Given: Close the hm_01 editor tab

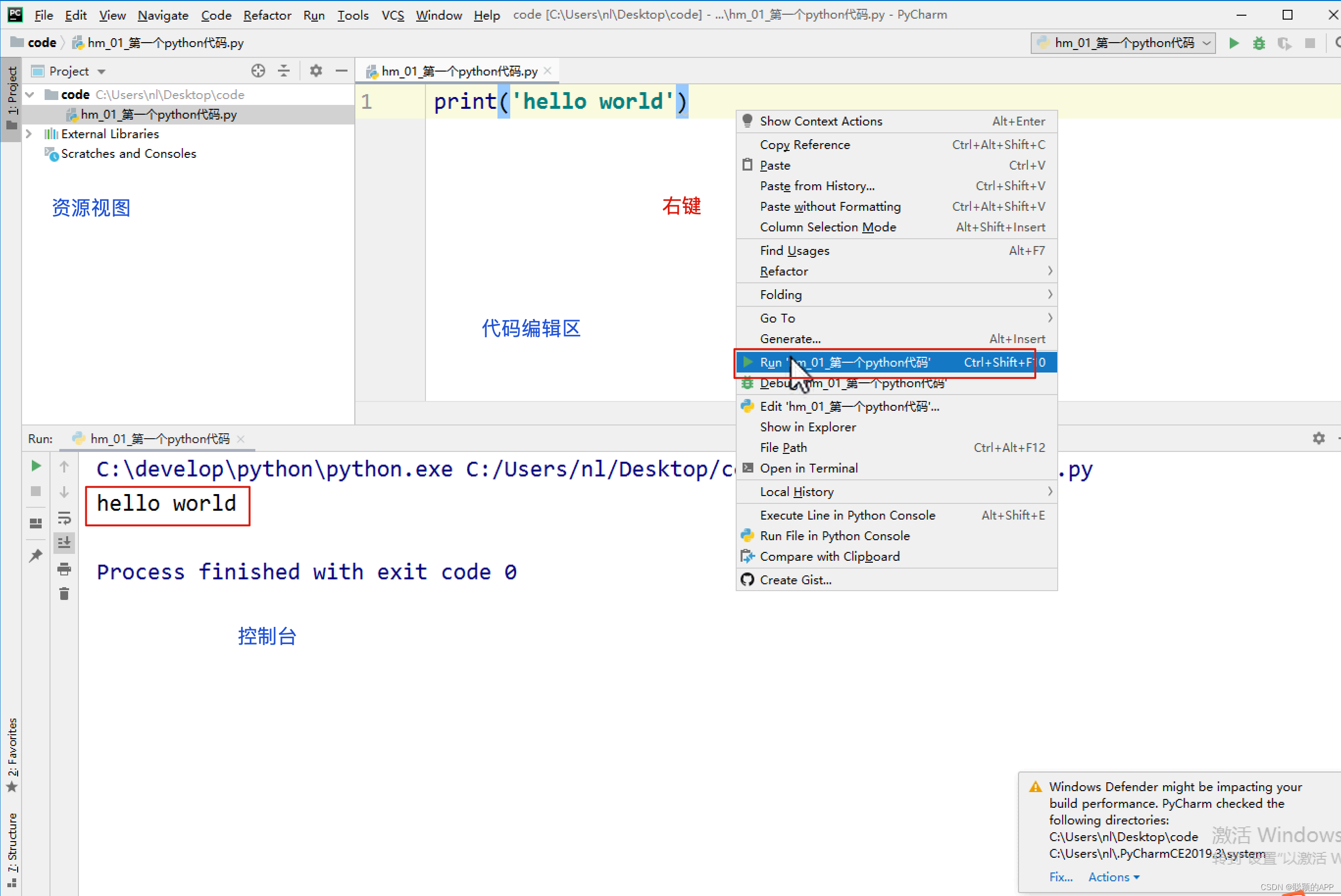Looking at the screenshot, I should tap(547, 71).
